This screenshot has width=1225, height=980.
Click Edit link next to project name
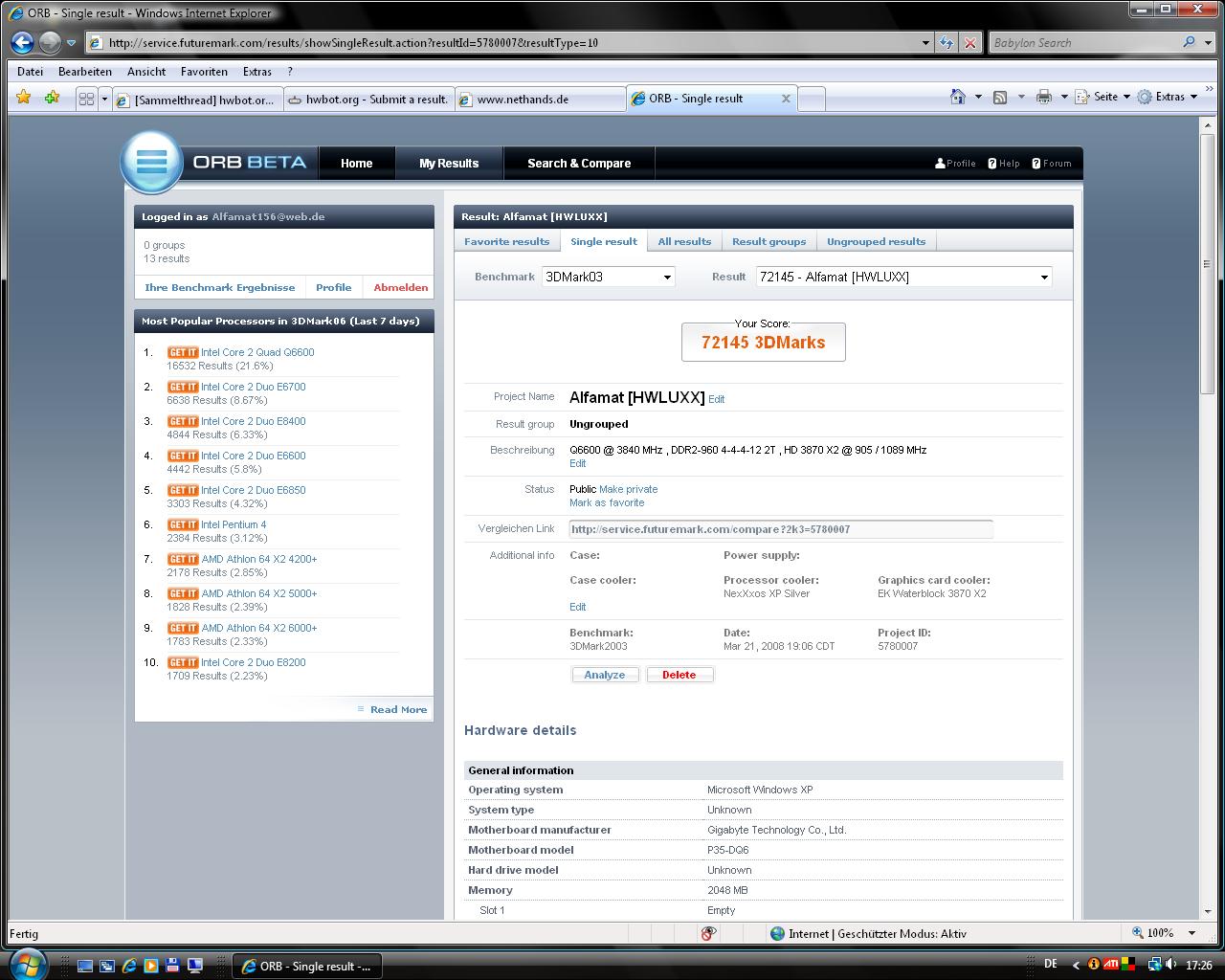[716, 399]
